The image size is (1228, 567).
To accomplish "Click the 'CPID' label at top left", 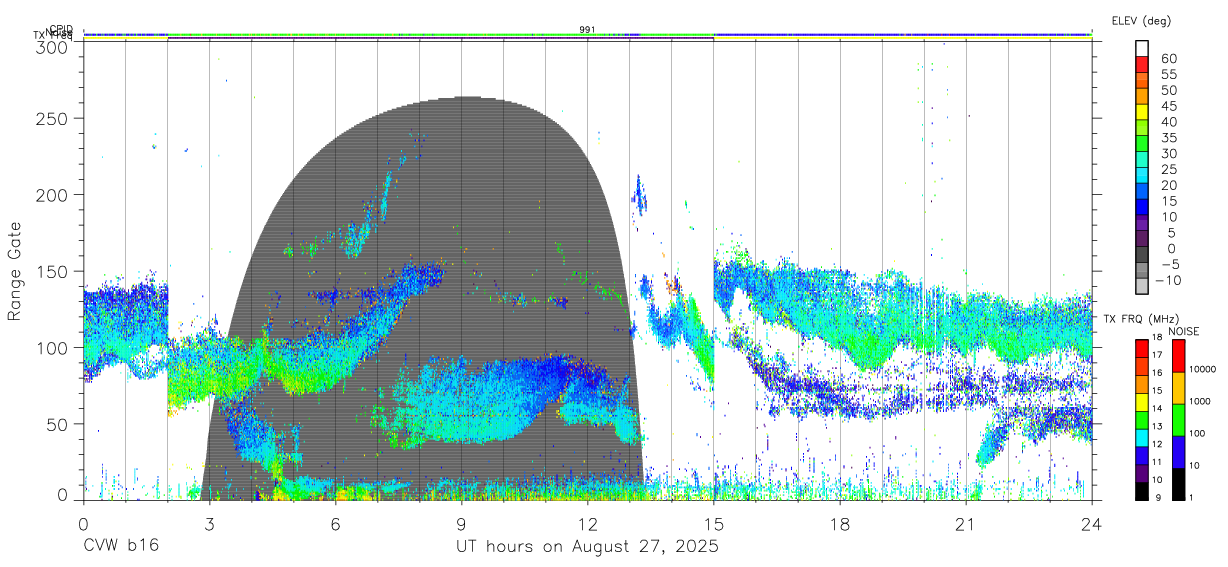I will (60, 29).
